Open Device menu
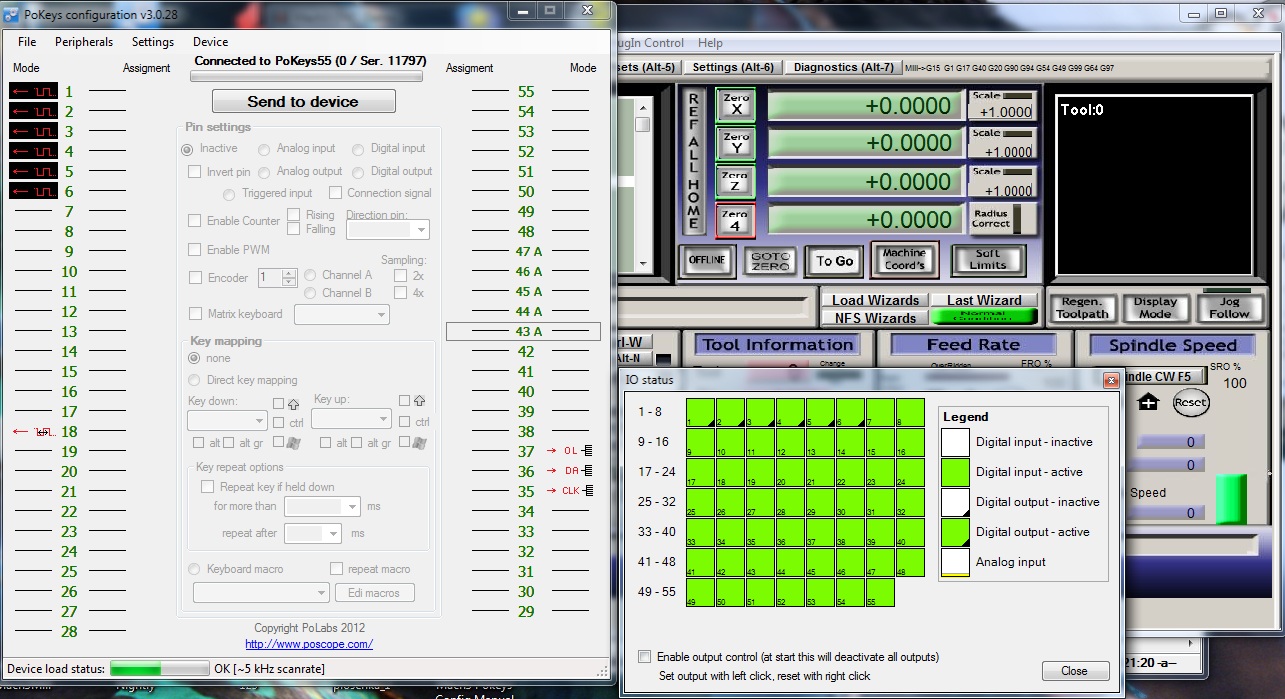This screenshot has height=699, width=1285. (x=211, y=42)
